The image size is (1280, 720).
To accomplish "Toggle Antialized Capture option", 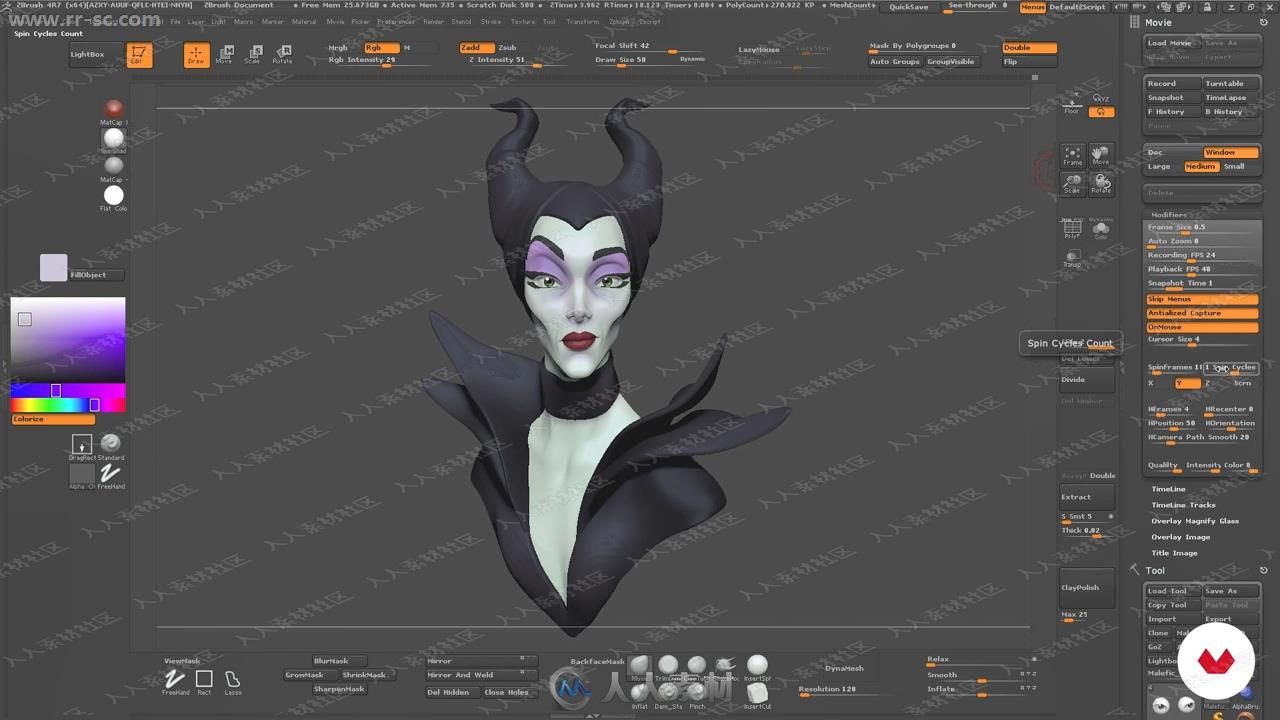I will point(1202,313).
